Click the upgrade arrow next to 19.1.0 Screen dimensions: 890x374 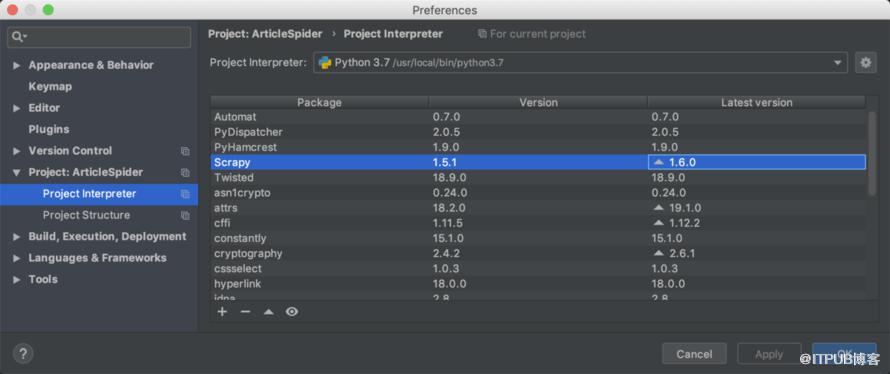(x=658, y=208)
